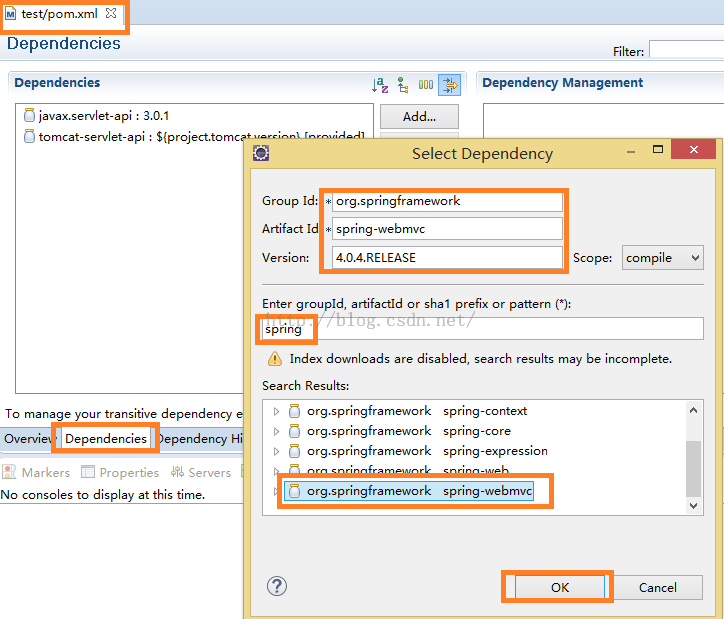Switch to the Overview tab
This screenshot has height=619, width=724.
coord(29,439)
